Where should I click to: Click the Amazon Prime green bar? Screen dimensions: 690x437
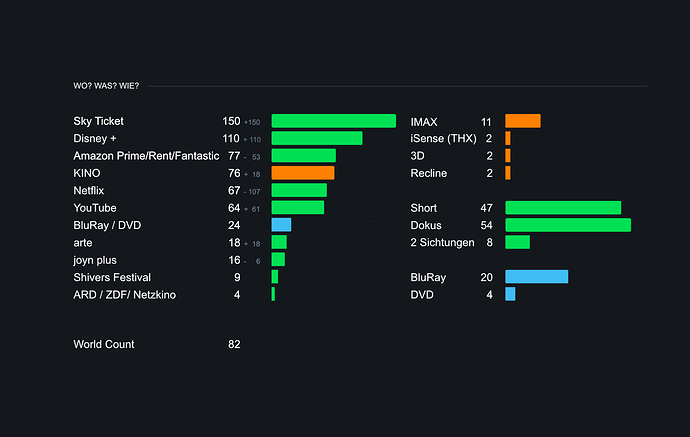pyautogui.click(x=304, y=155)
